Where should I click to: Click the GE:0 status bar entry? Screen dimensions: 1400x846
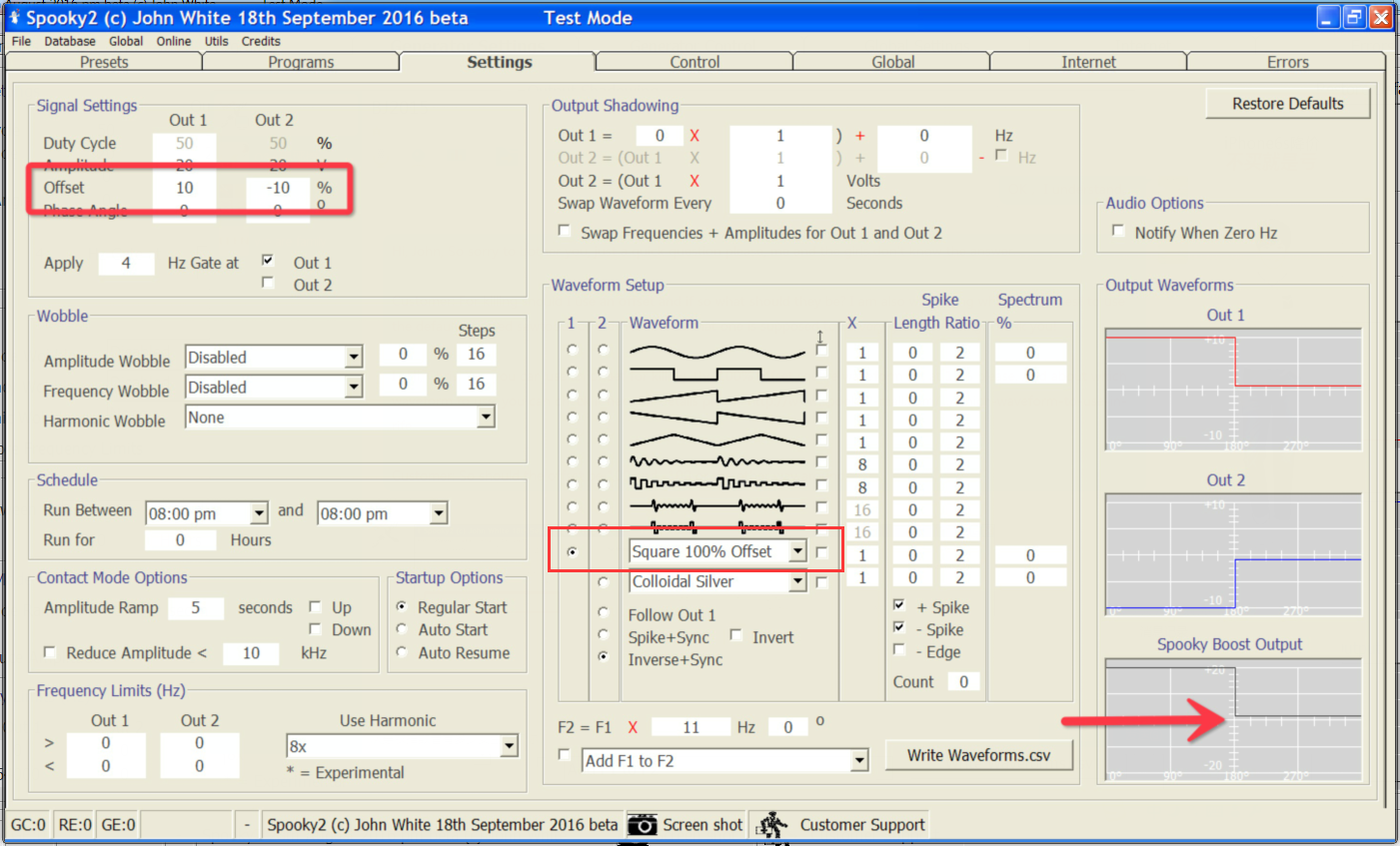(x=118, y=825)
